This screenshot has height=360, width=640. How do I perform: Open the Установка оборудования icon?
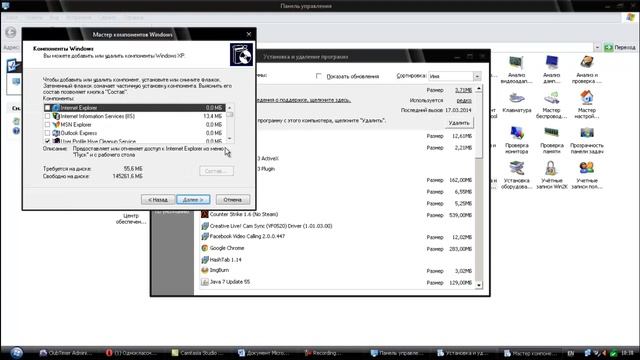(x=516, y=168)
